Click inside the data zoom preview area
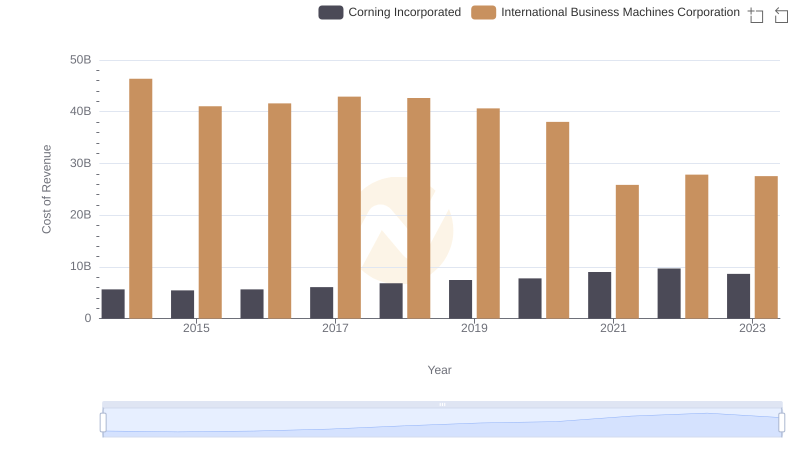The image size is (800, 461). click(x=442, y=422)
